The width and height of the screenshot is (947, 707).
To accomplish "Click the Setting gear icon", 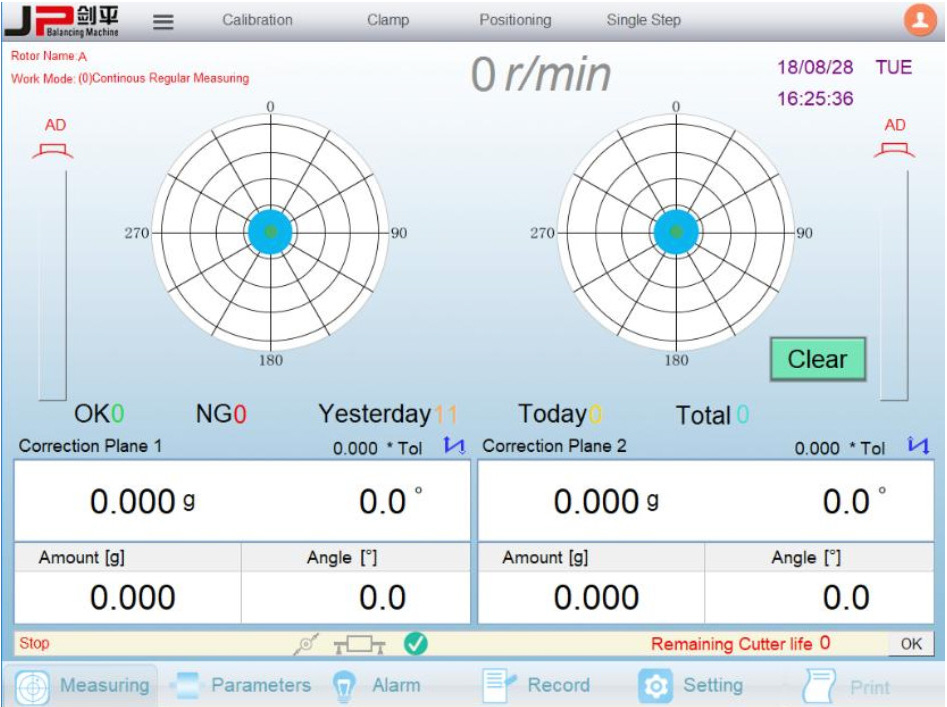I will tap(656, 686).
